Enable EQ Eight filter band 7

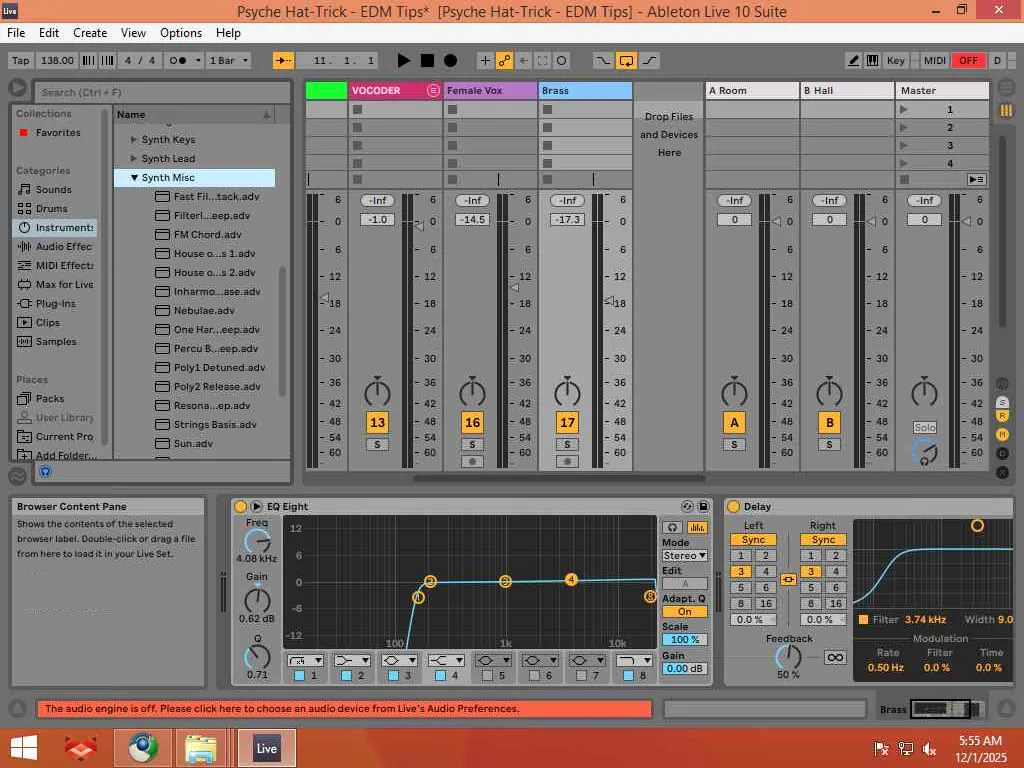click(581, 676)
